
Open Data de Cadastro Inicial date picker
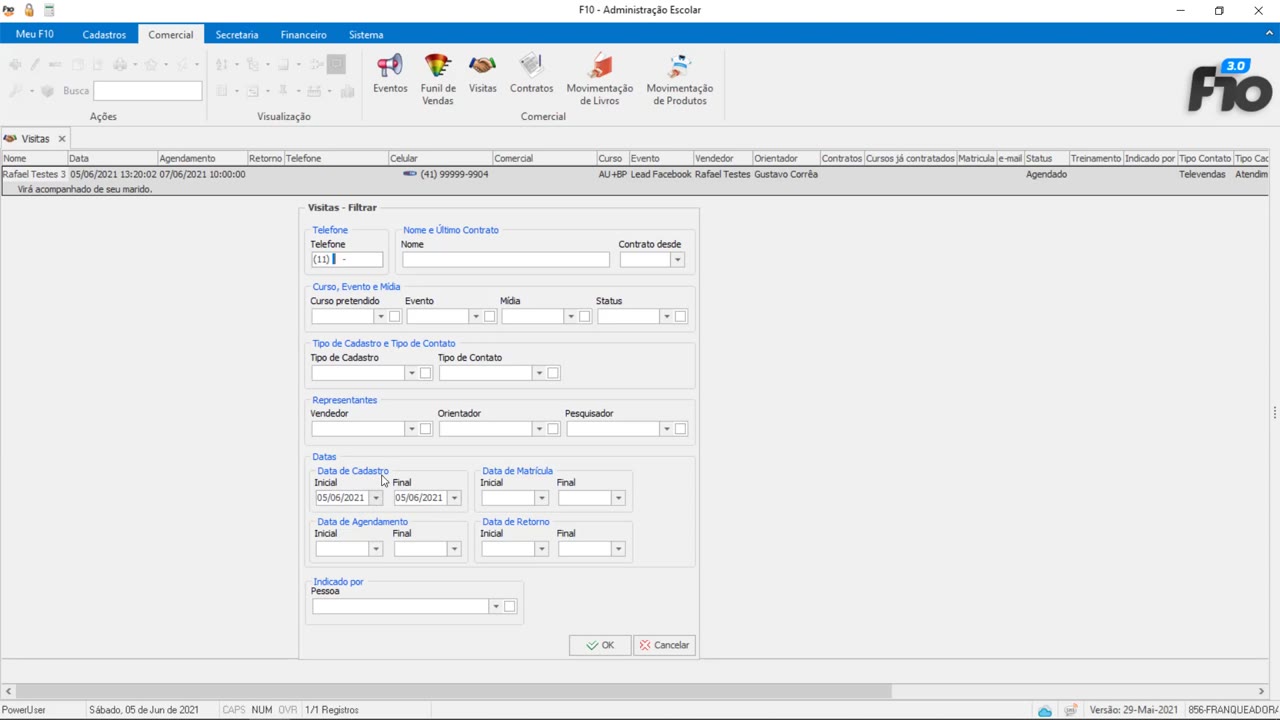(376, 498)
